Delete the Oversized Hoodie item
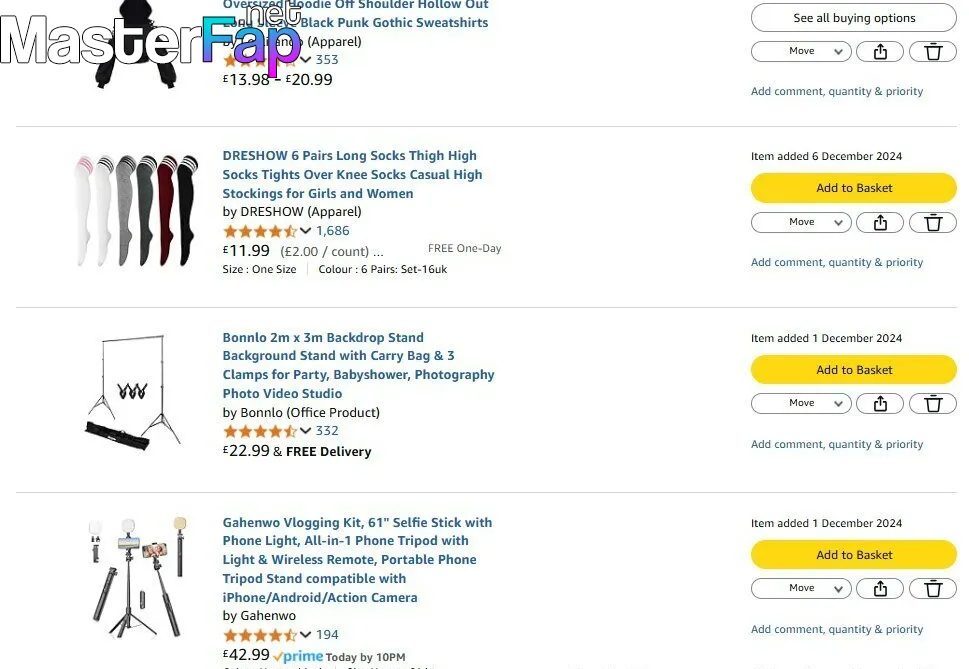Image resolution: width=969 pixels, height=669 pixels. pos(933,51)
